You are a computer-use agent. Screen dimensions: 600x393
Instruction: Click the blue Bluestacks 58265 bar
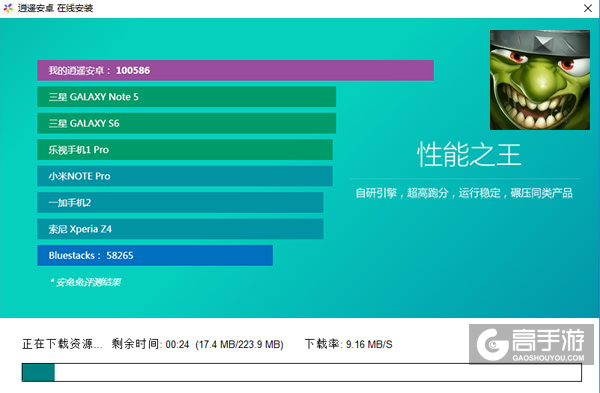155,255
